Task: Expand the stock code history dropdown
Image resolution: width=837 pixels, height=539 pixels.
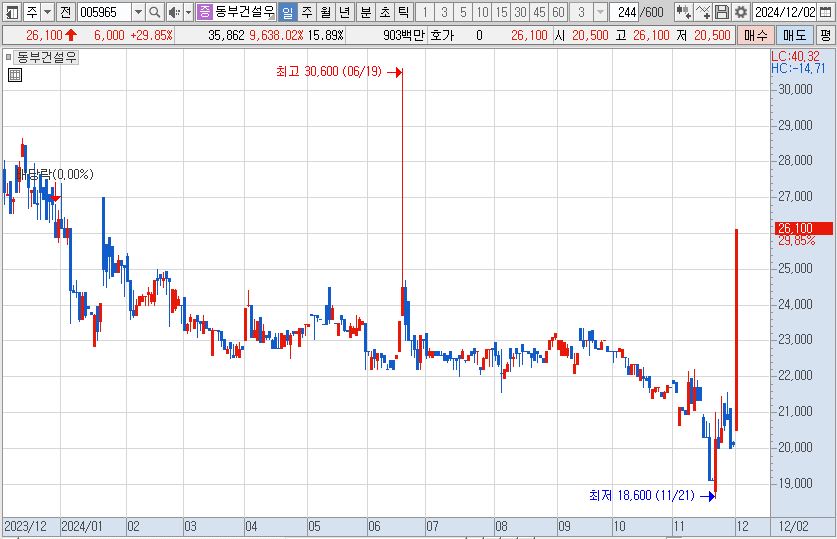Action: point(138,12)
